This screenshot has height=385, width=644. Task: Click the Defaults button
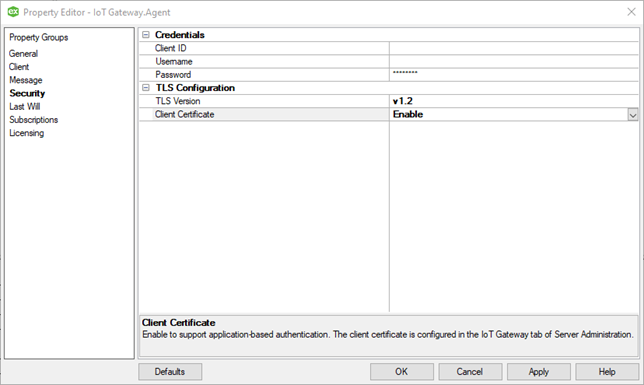click(x=170, y=372)
